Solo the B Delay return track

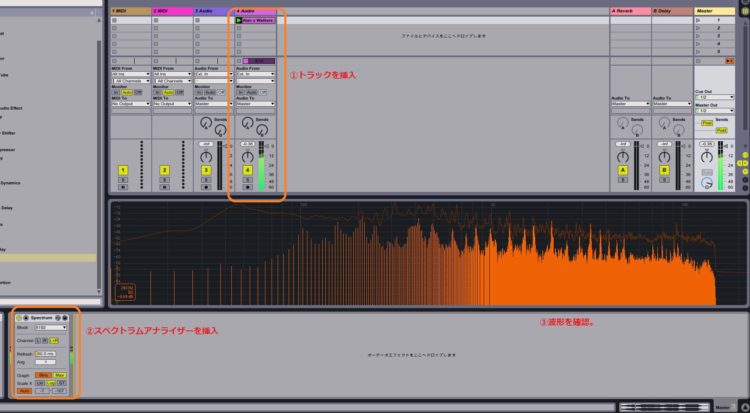click(x=664, y=180)
